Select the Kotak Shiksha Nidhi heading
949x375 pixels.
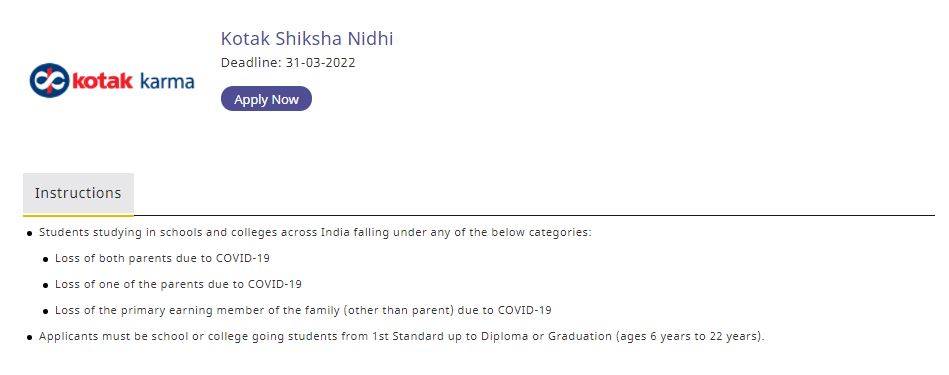pyautogui.click(x=307, y=39)
